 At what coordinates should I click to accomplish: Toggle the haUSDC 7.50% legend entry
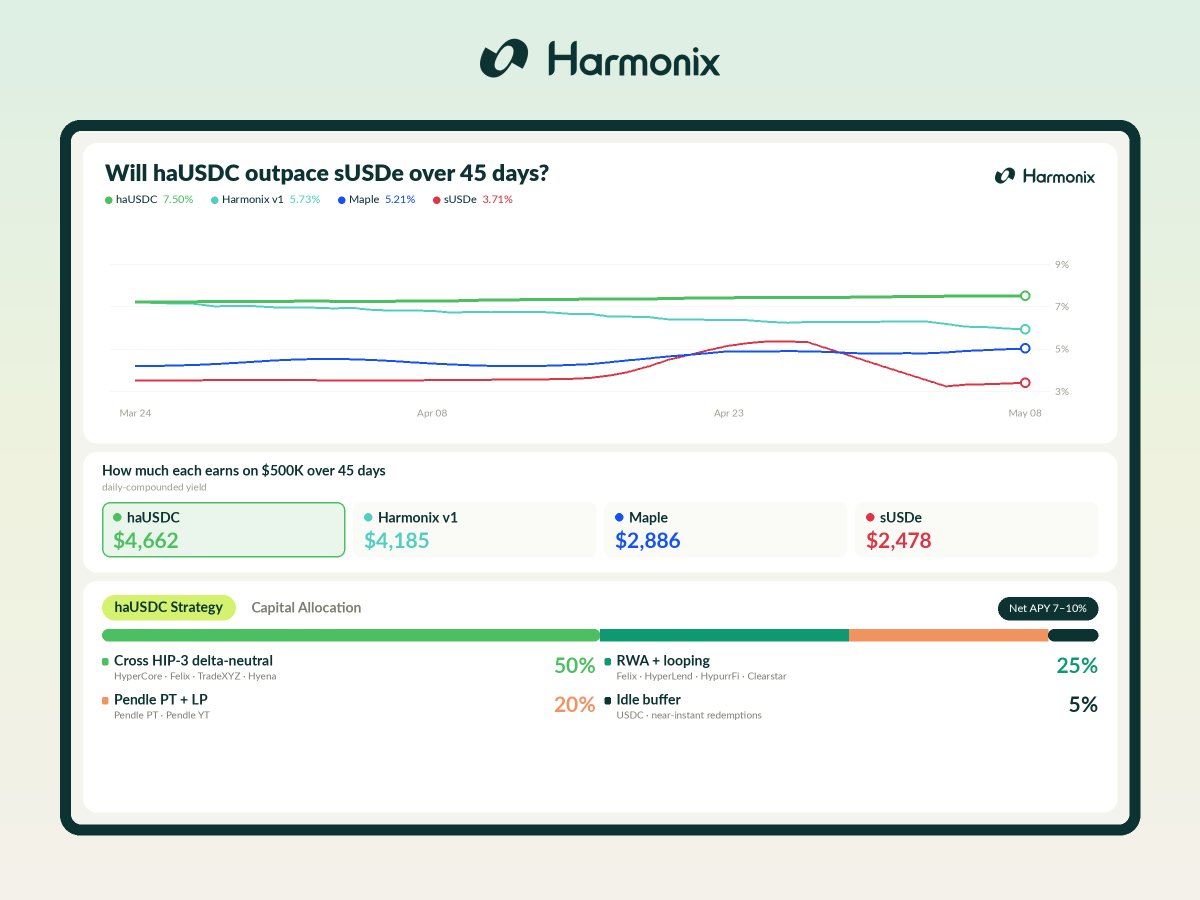point(149,200)
